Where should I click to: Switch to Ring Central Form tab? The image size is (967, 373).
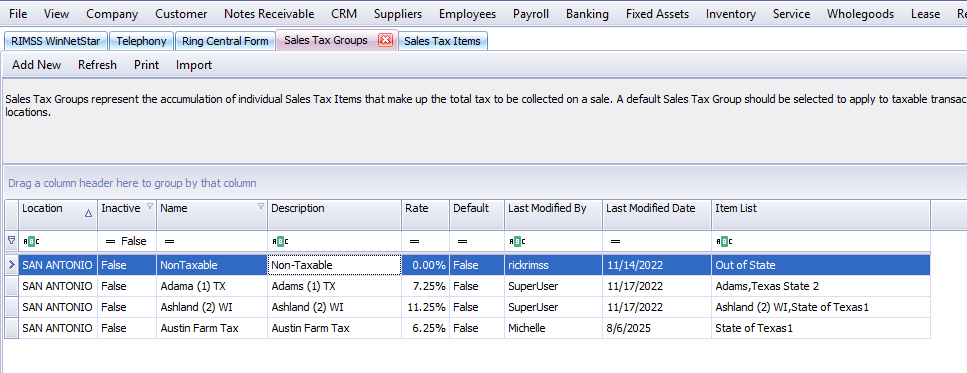(225, 41)
